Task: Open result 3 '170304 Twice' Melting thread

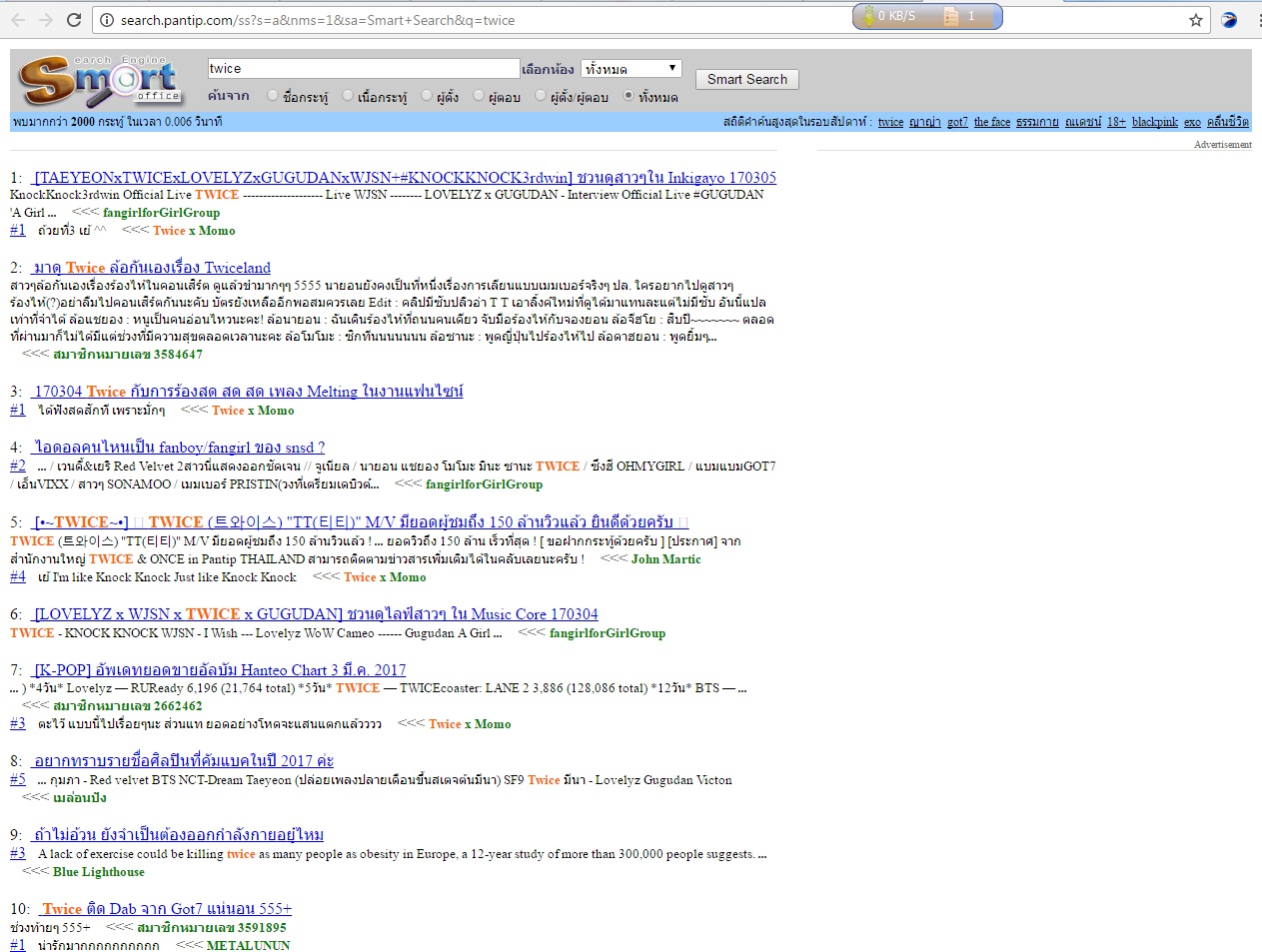Action: coord(249,392)
